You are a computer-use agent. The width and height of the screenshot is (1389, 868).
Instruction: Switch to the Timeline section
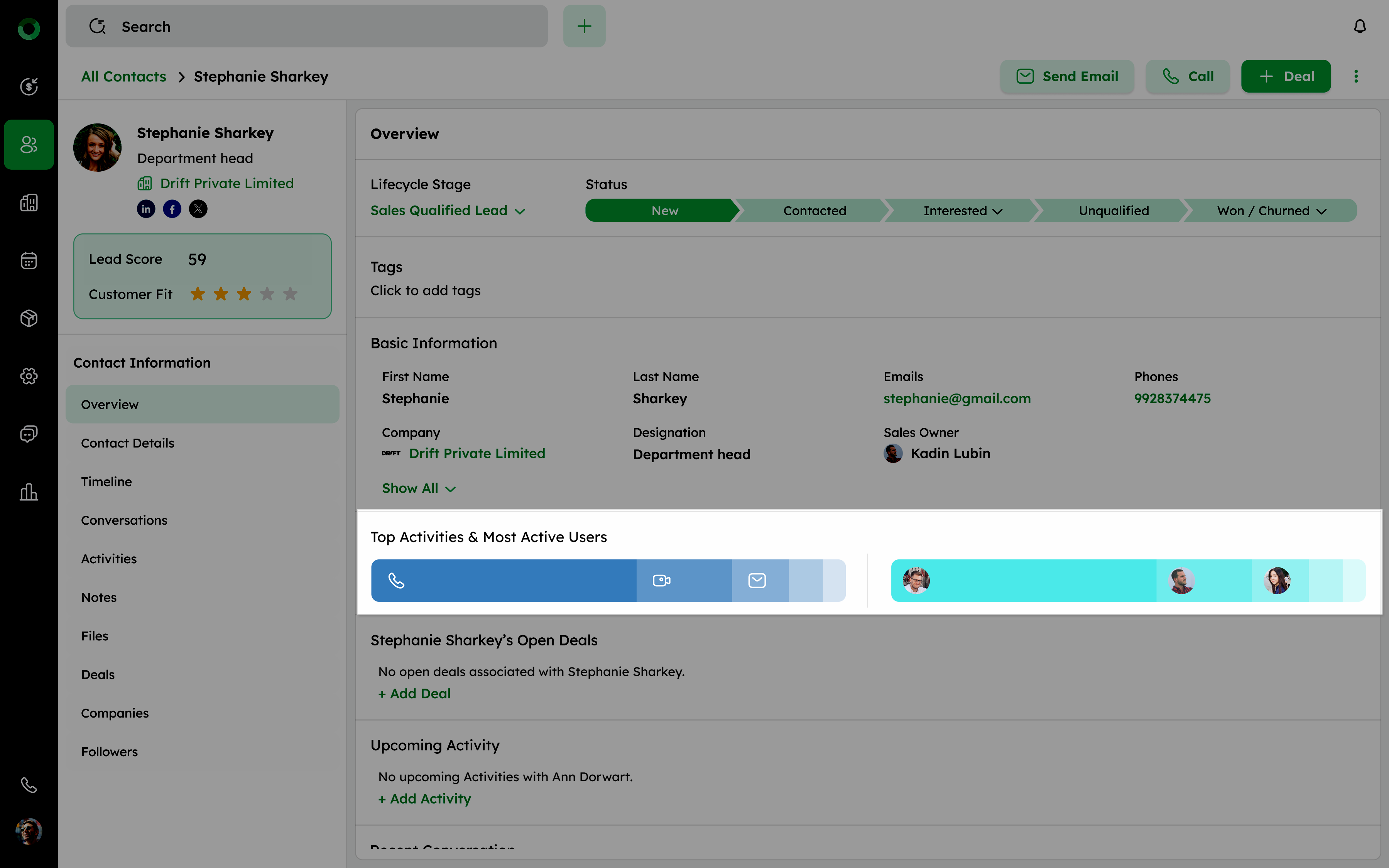click(x=106, y=482)
